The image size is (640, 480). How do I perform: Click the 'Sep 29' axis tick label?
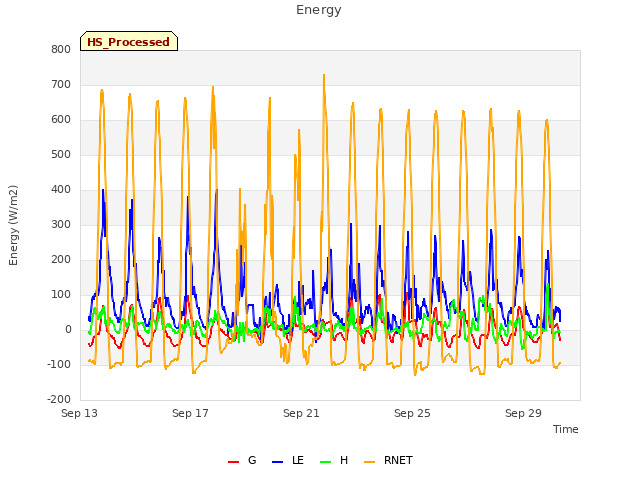[523, 413]
